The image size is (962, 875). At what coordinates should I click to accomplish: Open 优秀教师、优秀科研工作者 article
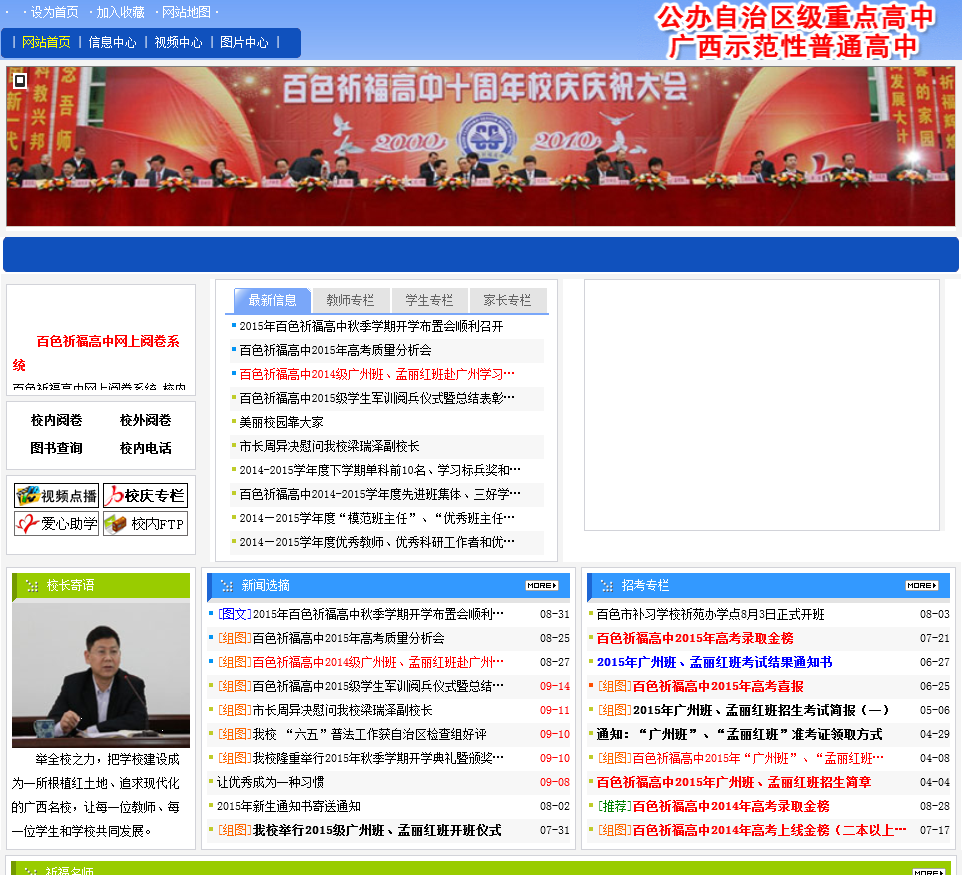(377, 542)
